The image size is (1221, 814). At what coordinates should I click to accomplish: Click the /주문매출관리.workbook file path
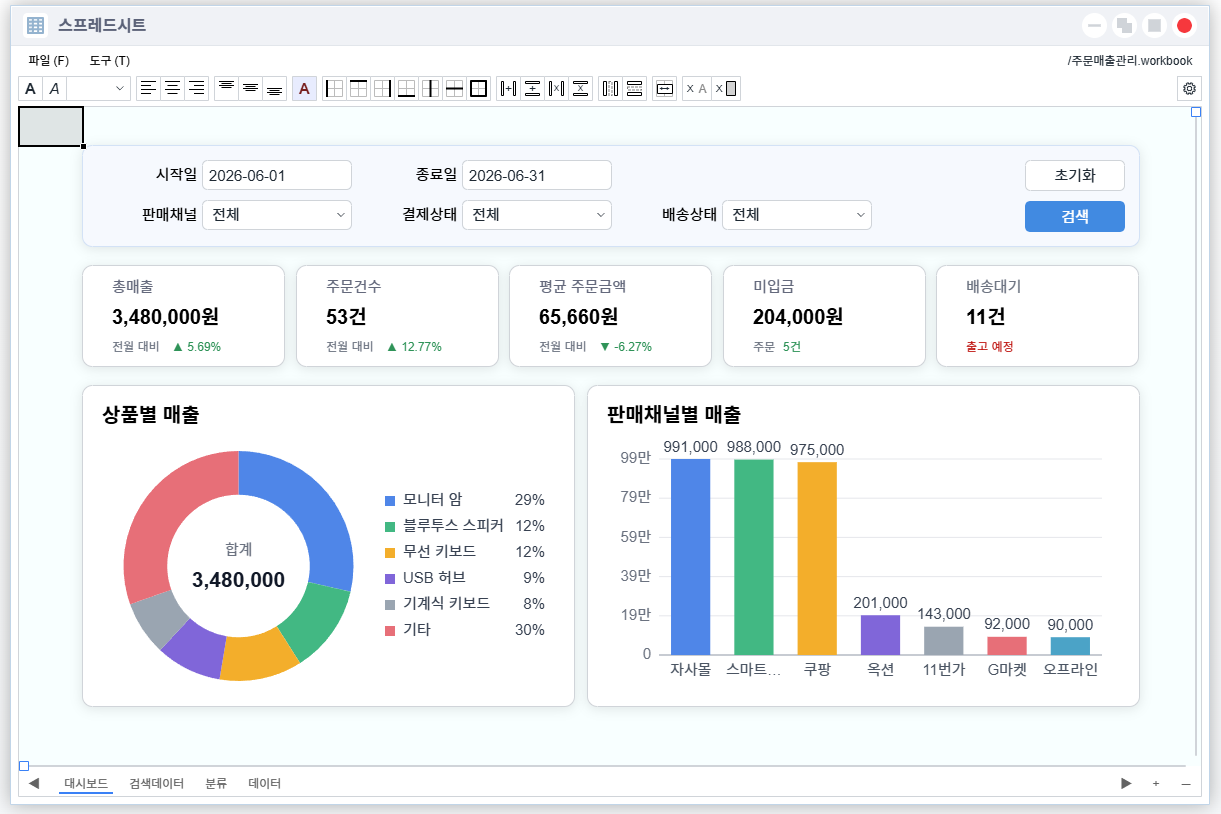[1130, 61]
